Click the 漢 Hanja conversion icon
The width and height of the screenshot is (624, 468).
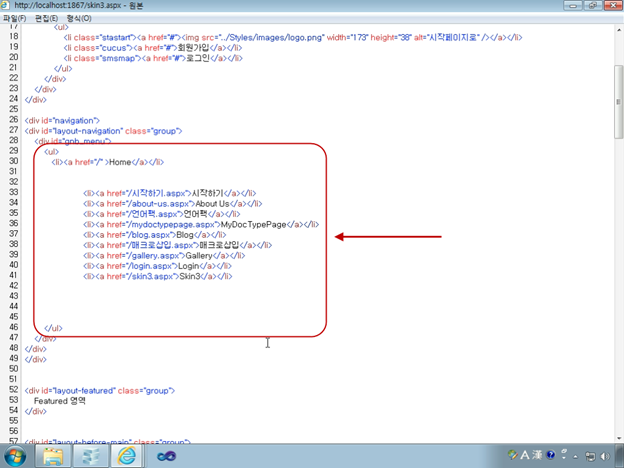click(537, 455)
